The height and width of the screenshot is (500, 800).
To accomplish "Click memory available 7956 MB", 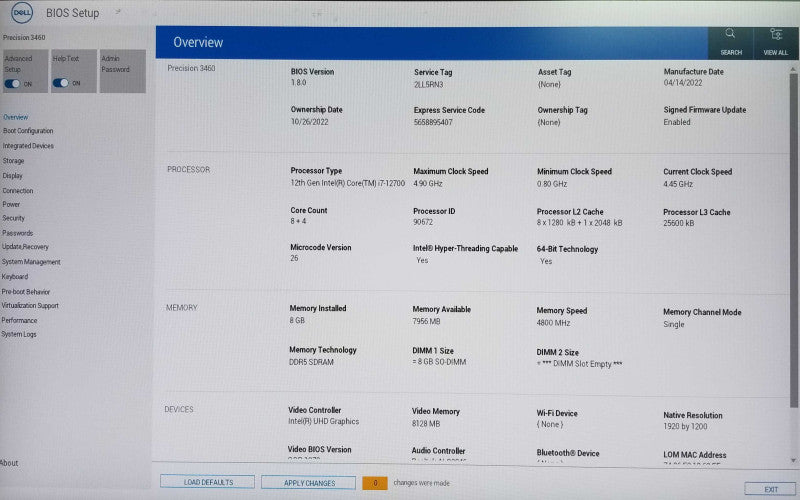I will [426, 321].
